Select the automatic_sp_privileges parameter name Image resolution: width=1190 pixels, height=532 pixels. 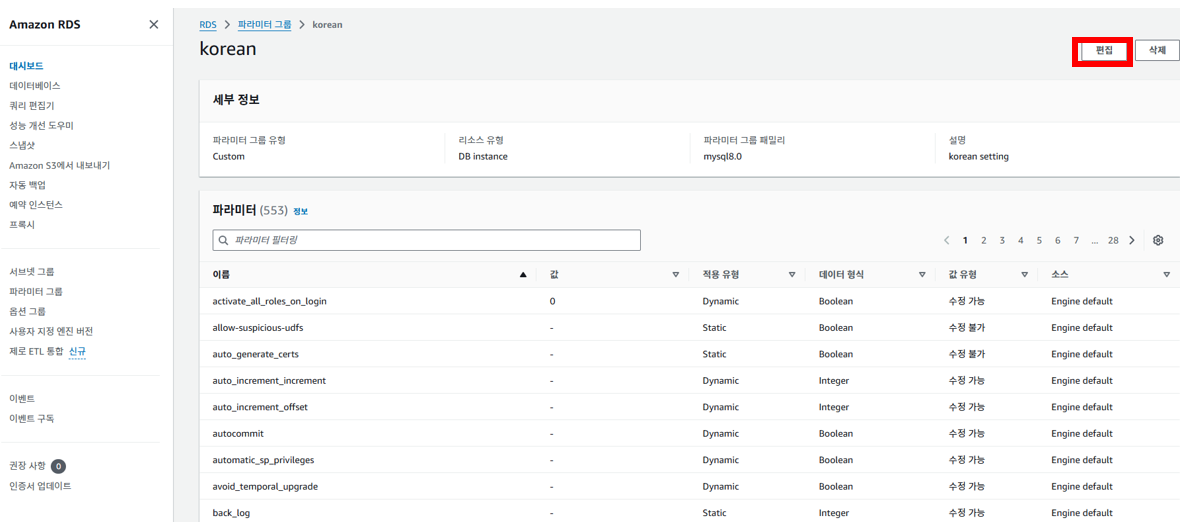263,460
